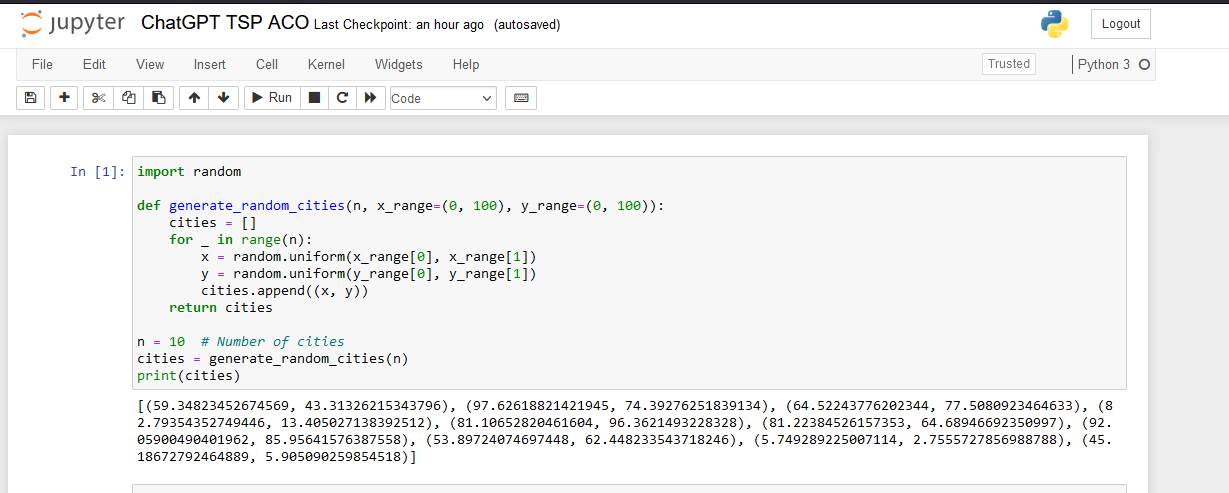Viewport: 1229px width, 493px height.
Task: Insert cell below with plus icon
Action: (x=64, y=98)
